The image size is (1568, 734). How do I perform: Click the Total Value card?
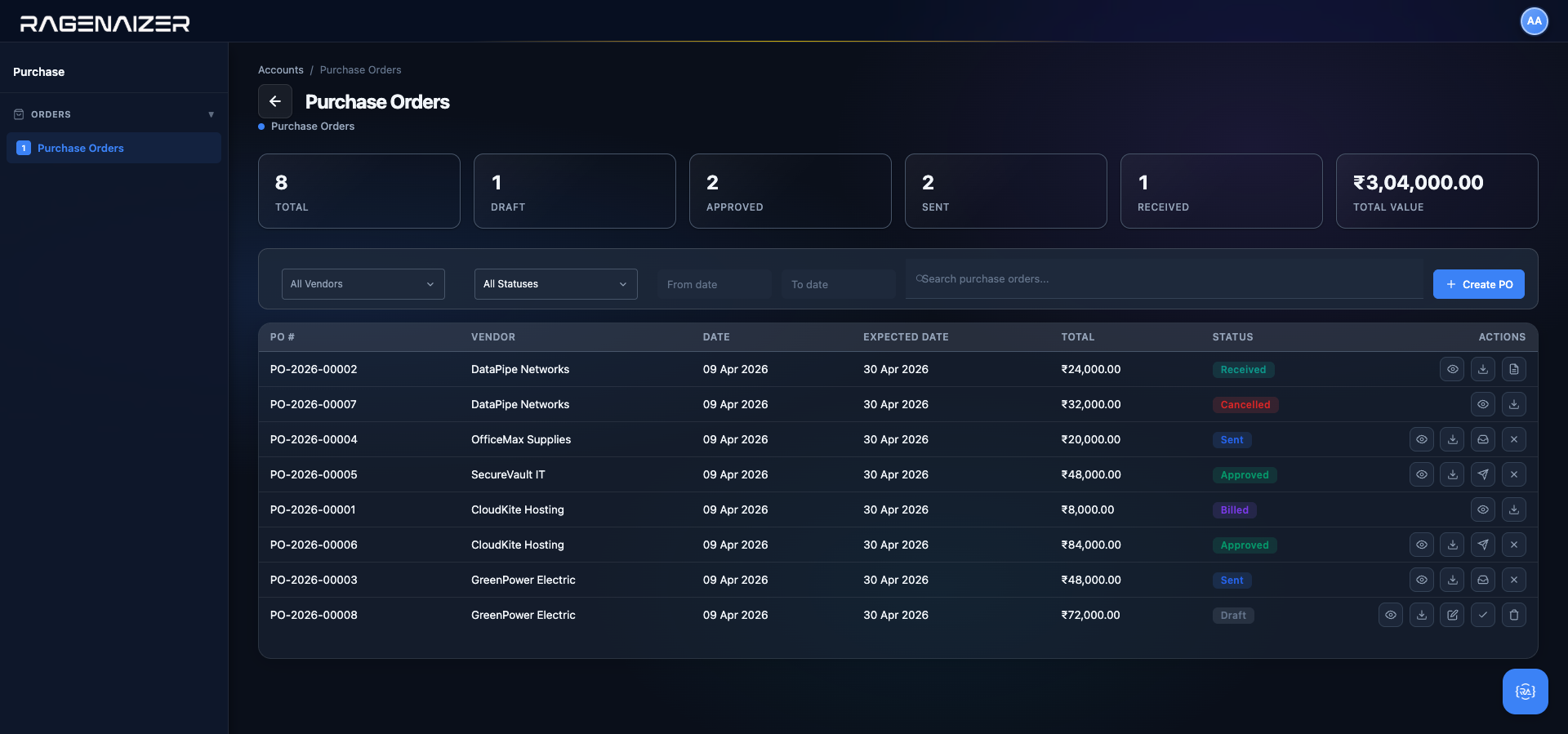coord(1437,191)
